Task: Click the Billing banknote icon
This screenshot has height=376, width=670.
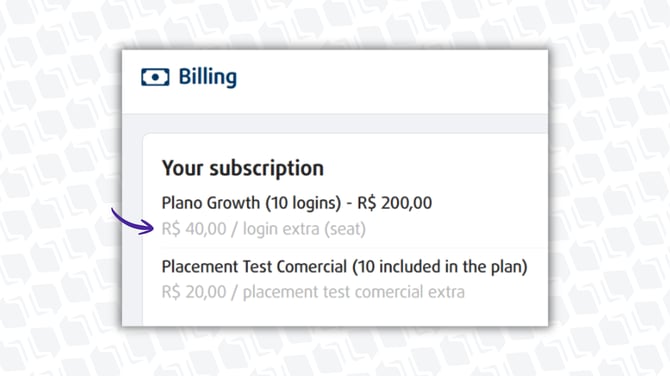Action: pos(155,77)
